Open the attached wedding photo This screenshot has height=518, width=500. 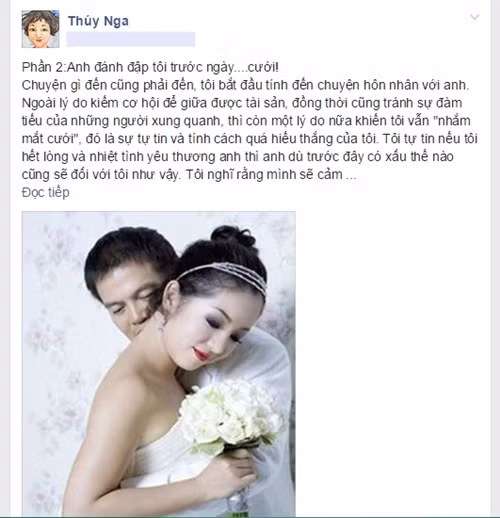pos(159,364)
